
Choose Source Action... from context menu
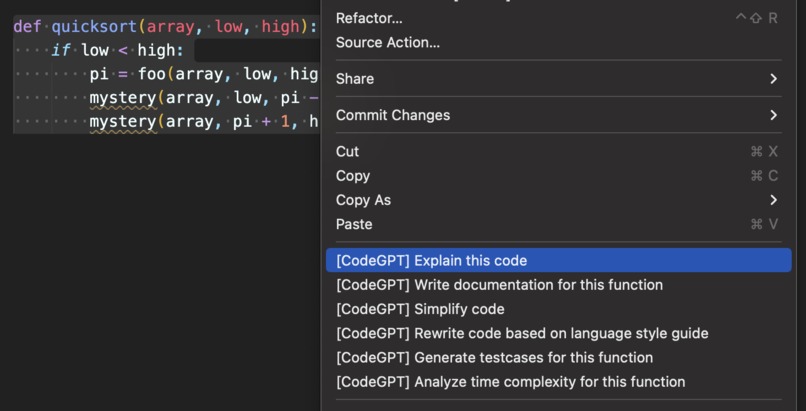[x=558, y=43]
